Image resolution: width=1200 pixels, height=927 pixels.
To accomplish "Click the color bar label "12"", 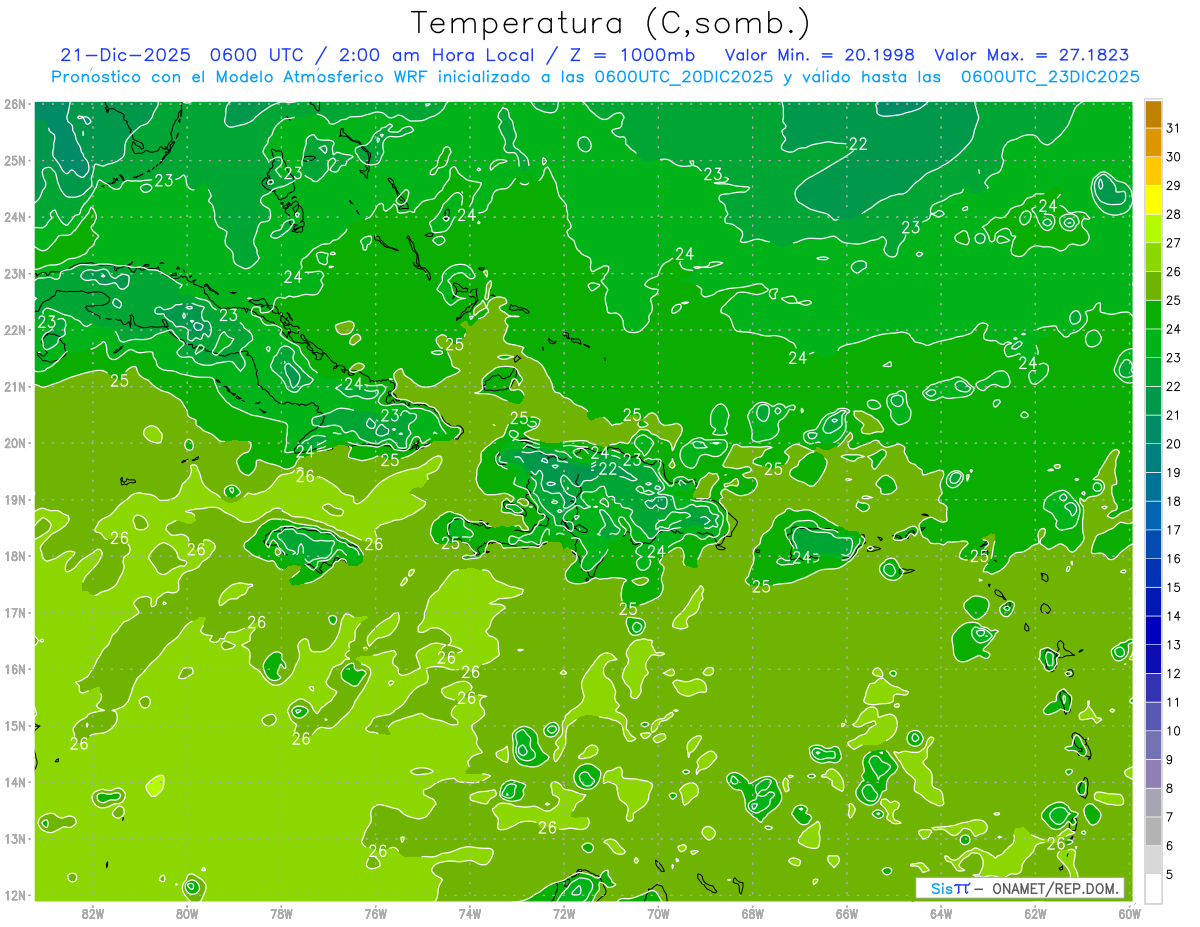I will pyautogui.click(x=1173, y=673).
